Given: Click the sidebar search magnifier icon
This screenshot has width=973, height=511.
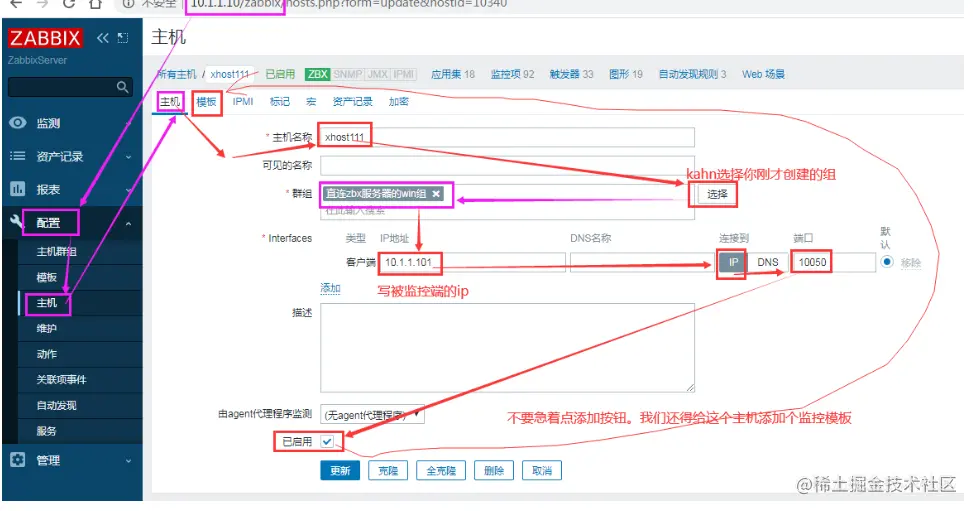Looking at the screenshot, I should pyautogui.click(x=122, y=87).
